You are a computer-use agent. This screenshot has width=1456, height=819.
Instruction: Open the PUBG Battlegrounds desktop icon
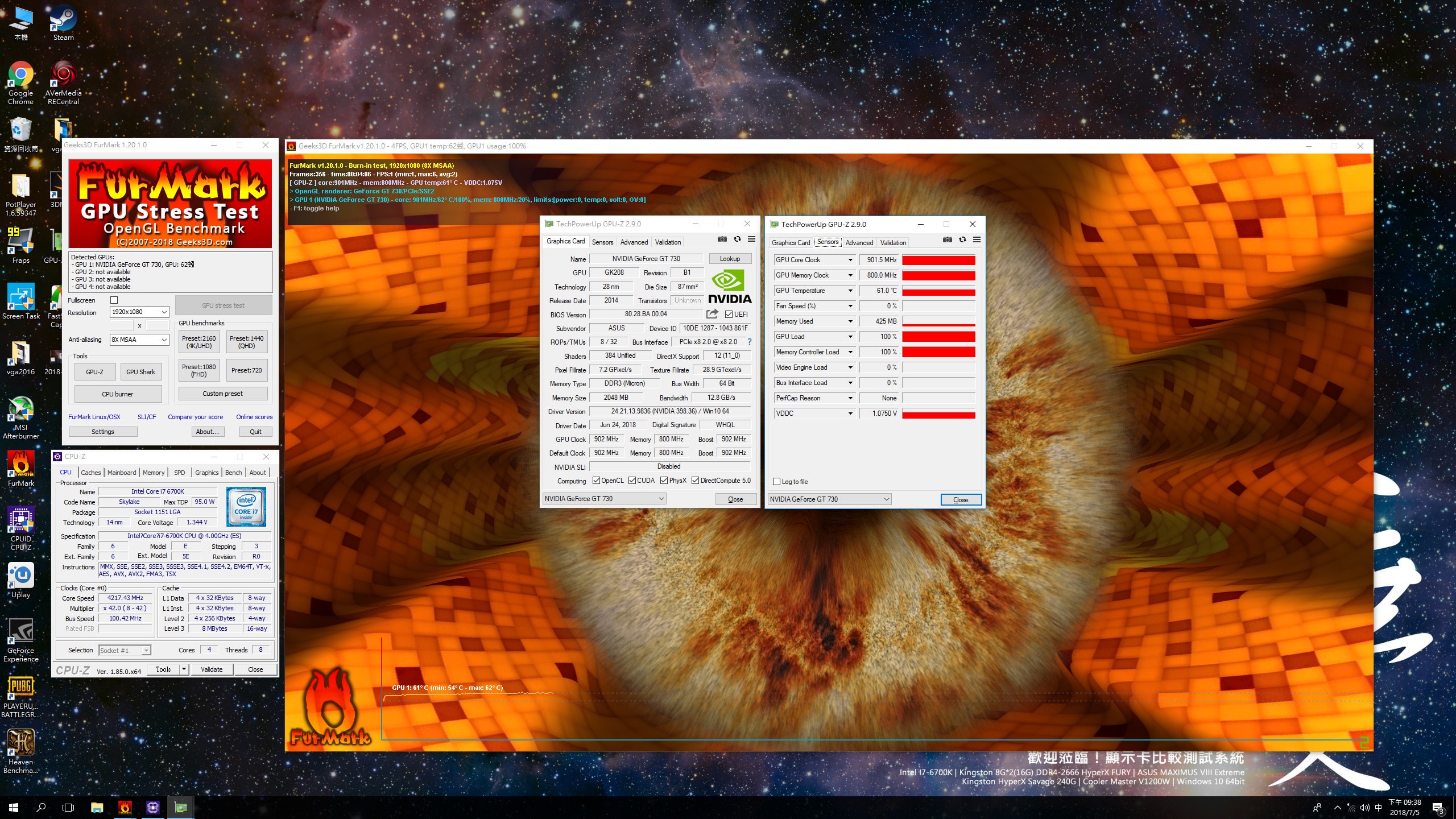[x=20, y=697]
